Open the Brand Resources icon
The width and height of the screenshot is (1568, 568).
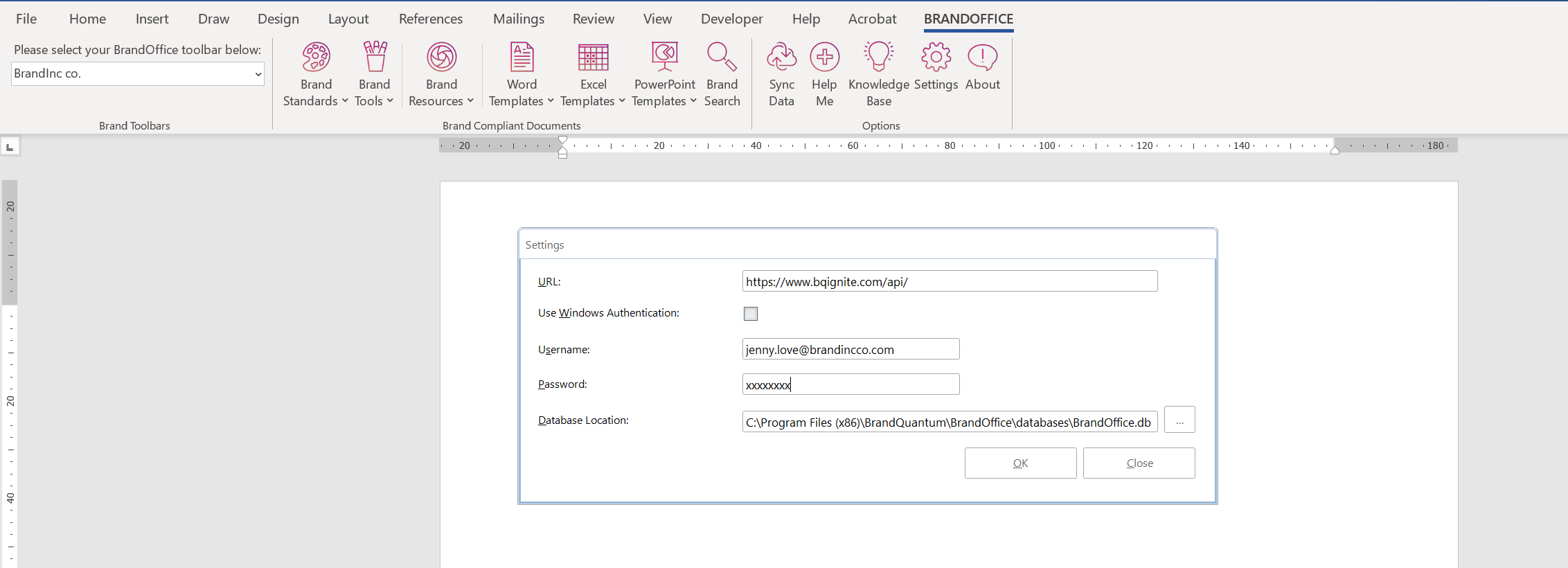pyautogui.click(x=441, y=57)
